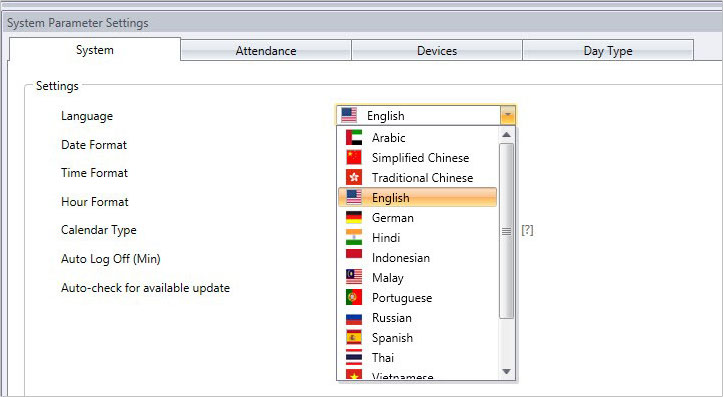Click the Thailand flag icon

click(354, 357)
